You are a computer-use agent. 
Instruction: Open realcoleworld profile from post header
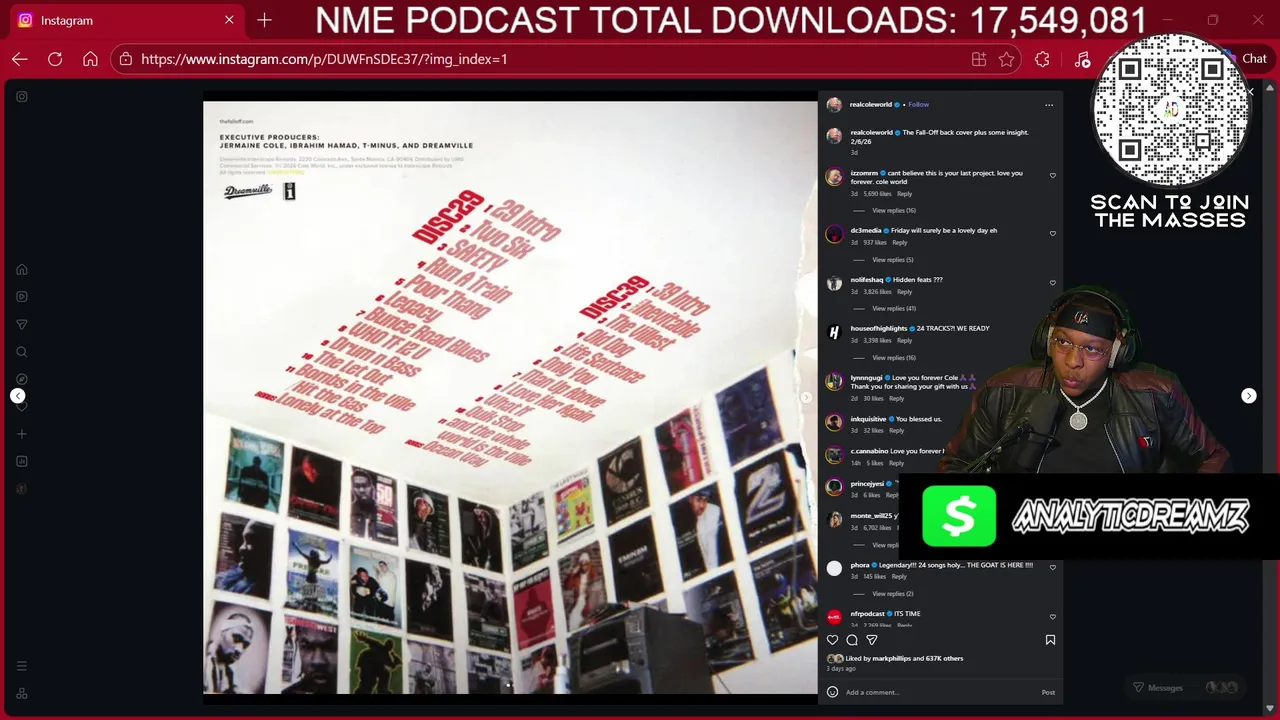pos(871,104)
